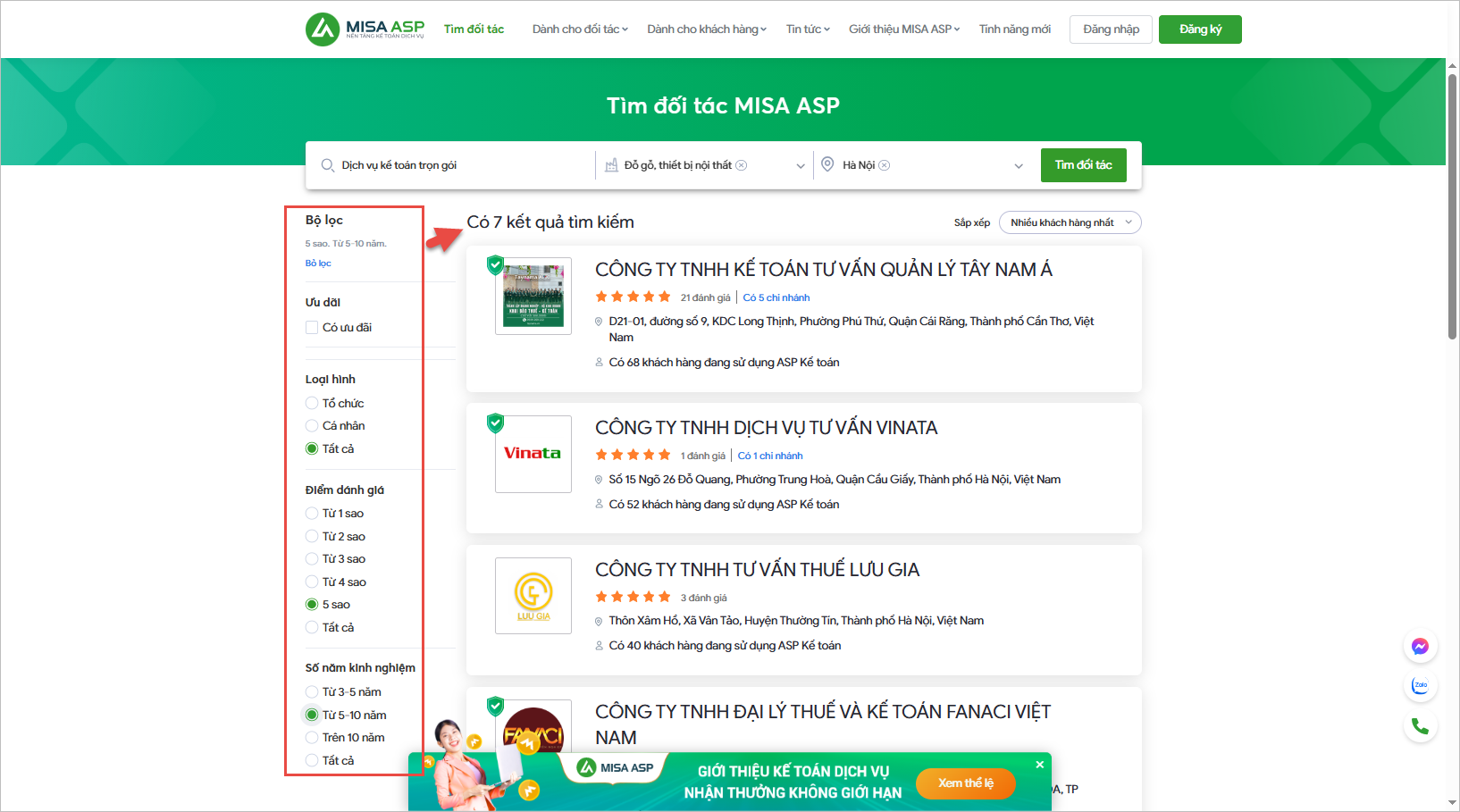Click the page vertical scrollbar thumb
The image size is (1460, 812).
pyautogui.click(x=1453, y=206)
